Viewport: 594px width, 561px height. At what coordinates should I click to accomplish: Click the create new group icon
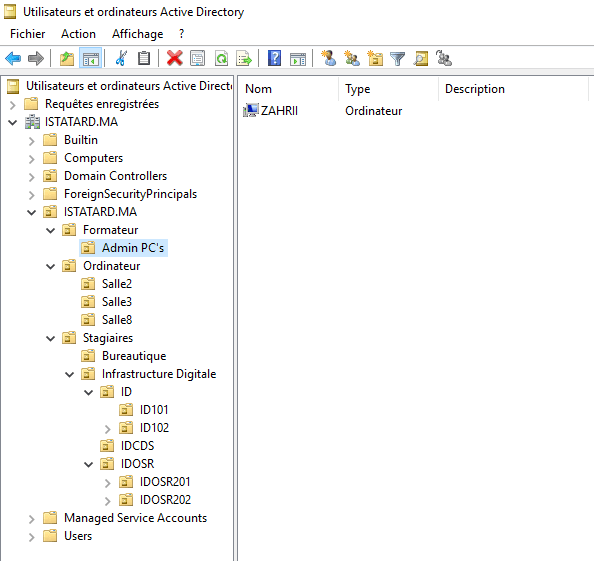click(352, 59)
